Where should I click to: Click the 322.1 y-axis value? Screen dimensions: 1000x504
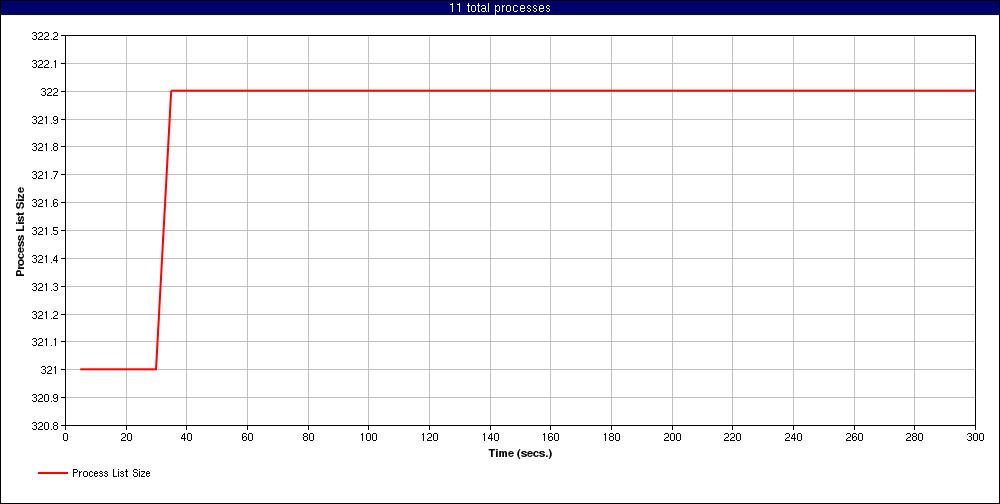(x=45, y=64)
